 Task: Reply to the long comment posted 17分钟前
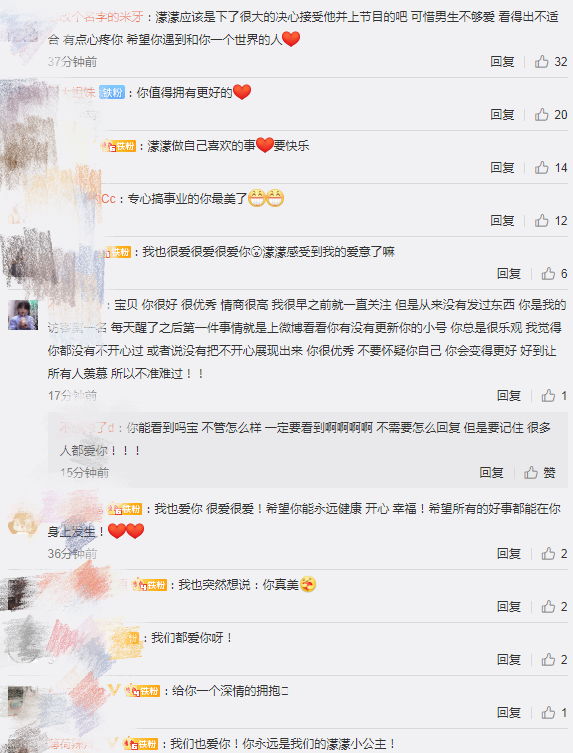point(509,395)
